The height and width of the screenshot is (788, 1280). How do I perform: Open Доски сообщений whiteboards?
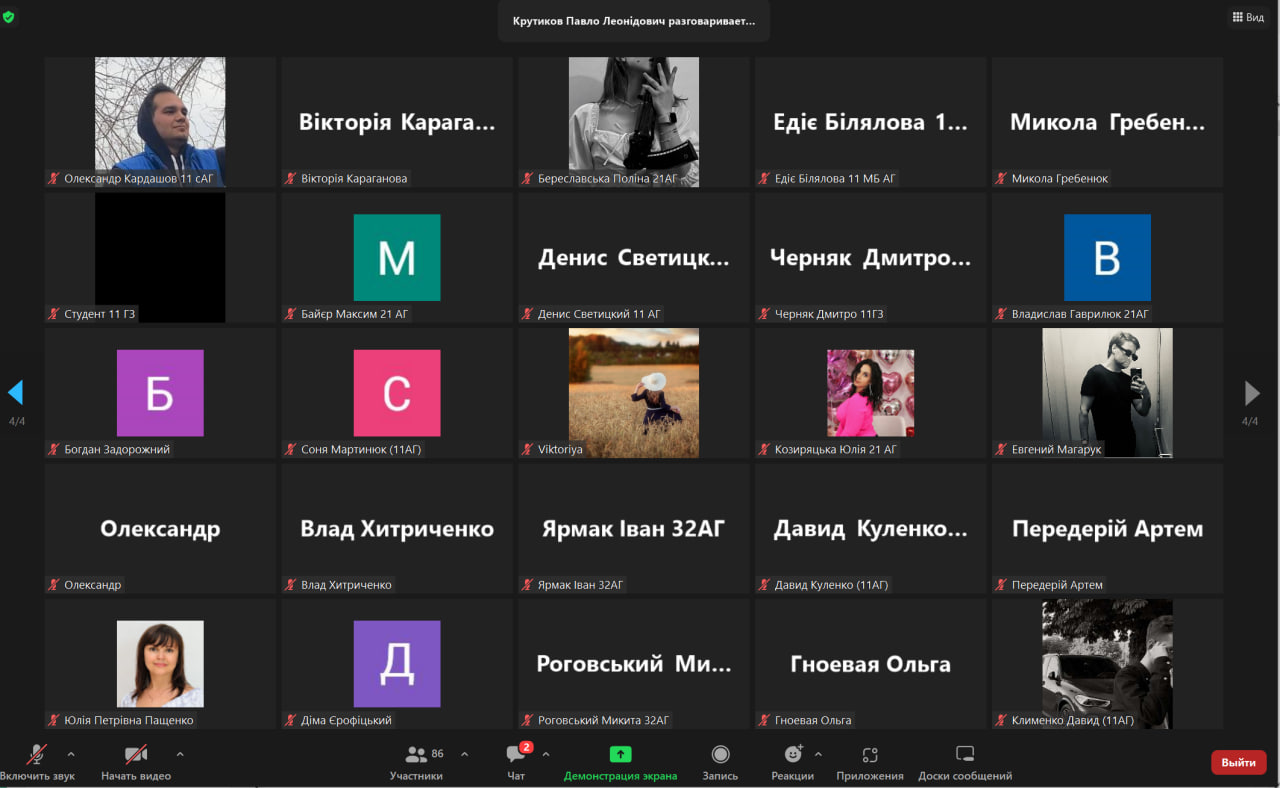[965, 762]
